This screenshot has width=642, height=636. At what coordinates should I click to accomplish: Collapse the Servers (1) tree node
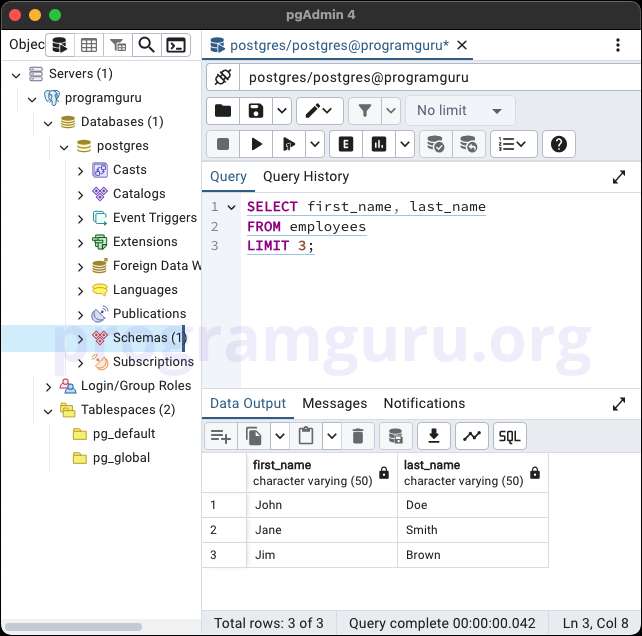pos(16,75)
